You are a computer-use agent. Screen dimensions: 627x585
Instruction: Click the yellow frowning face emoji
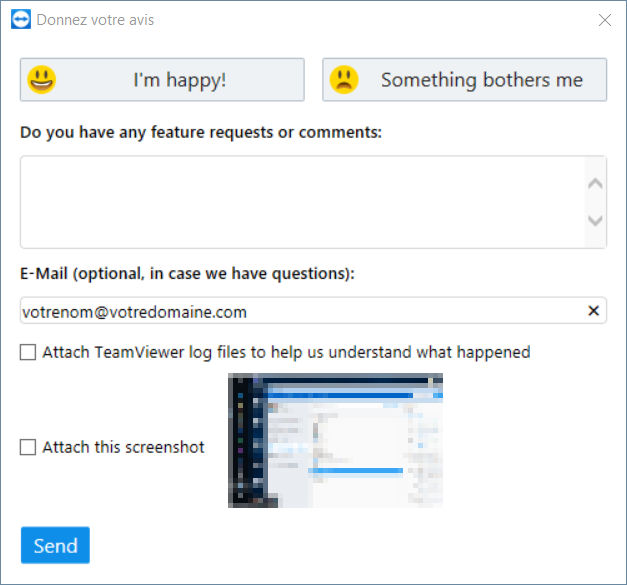(x=344, y=80)
